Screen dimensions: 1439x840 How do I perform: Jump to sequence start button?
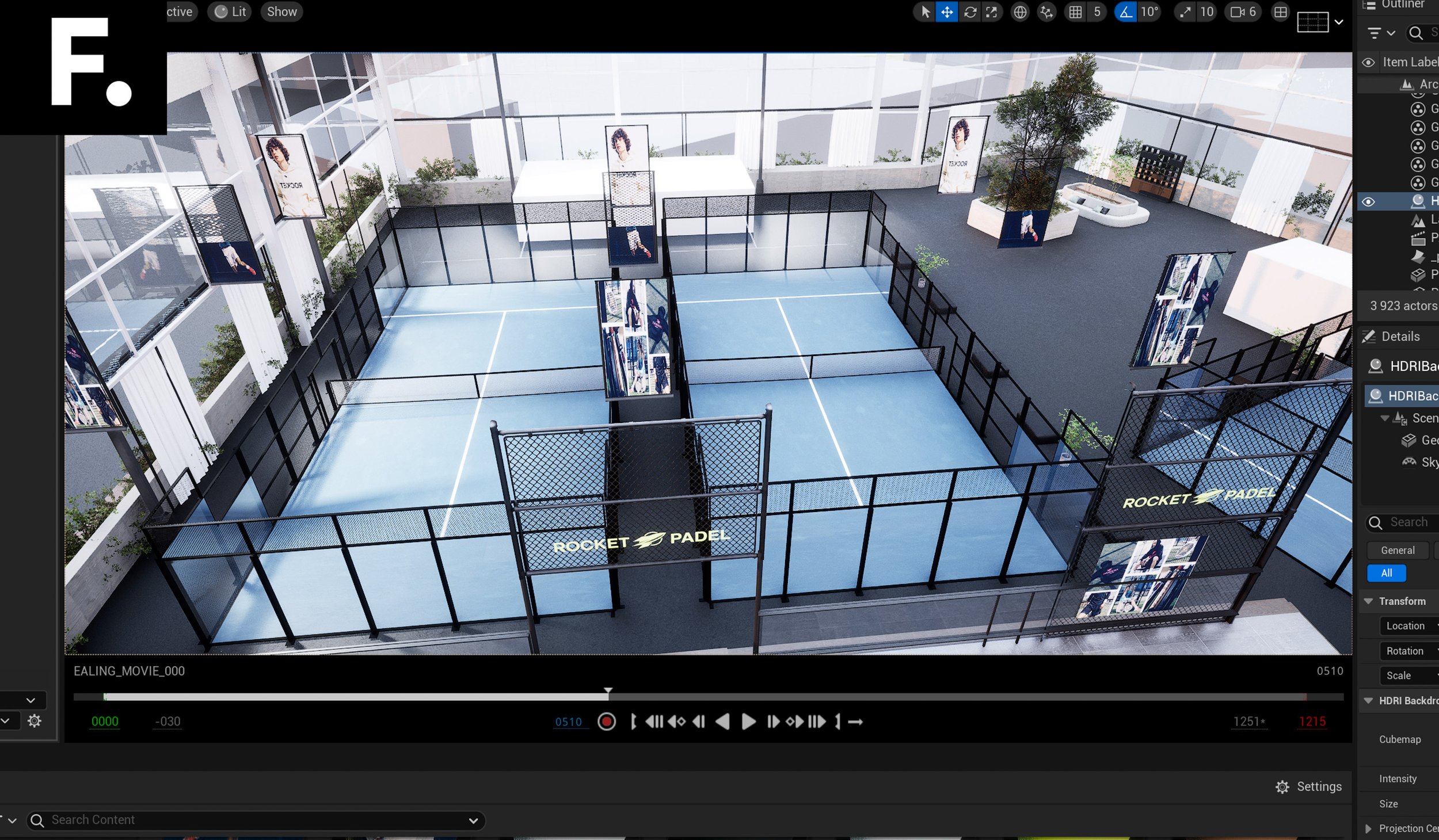click(654, 721)
